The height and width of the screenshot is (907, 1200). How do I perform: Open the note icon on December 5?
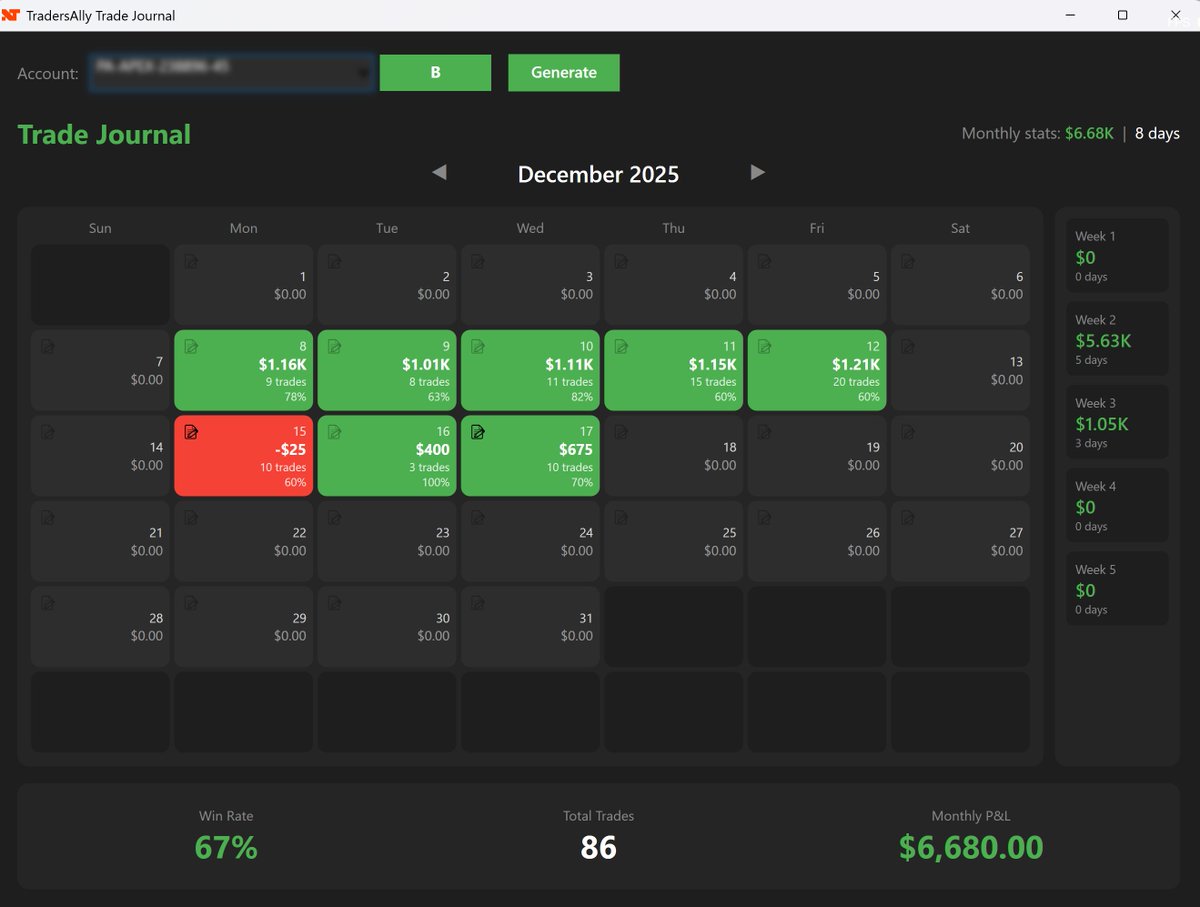(765, 262)
